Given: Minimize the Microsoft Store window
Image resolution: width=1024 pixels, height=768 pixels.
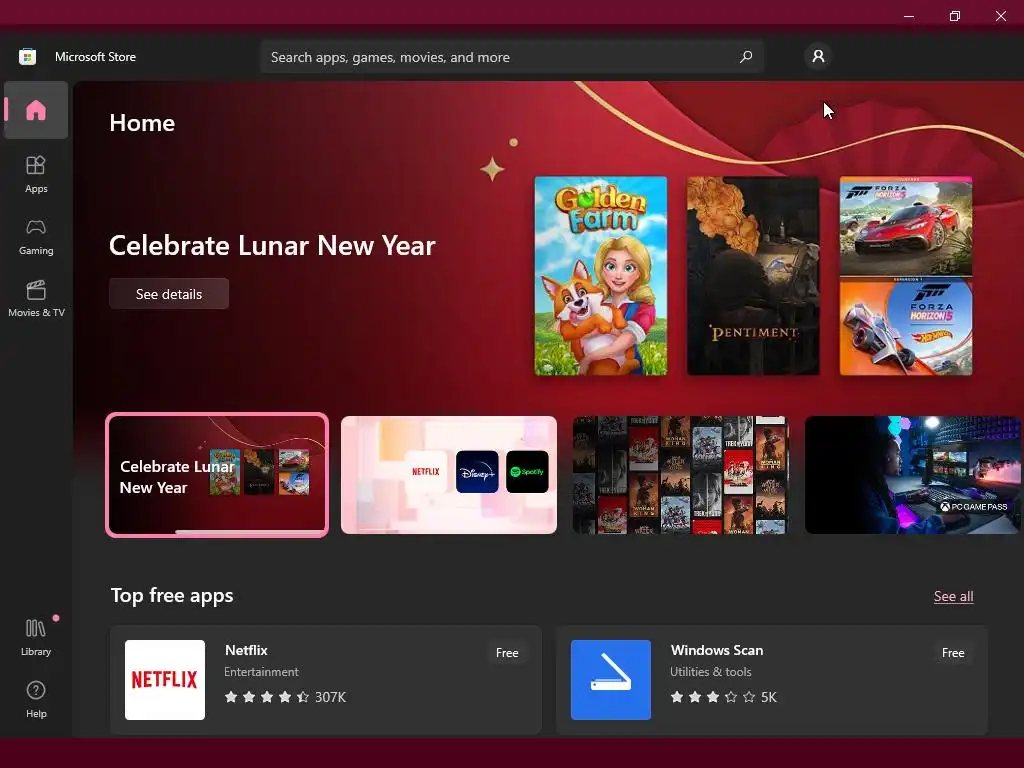Looking at the screenshot, I should pyautogui.click(x=908, y=16).
